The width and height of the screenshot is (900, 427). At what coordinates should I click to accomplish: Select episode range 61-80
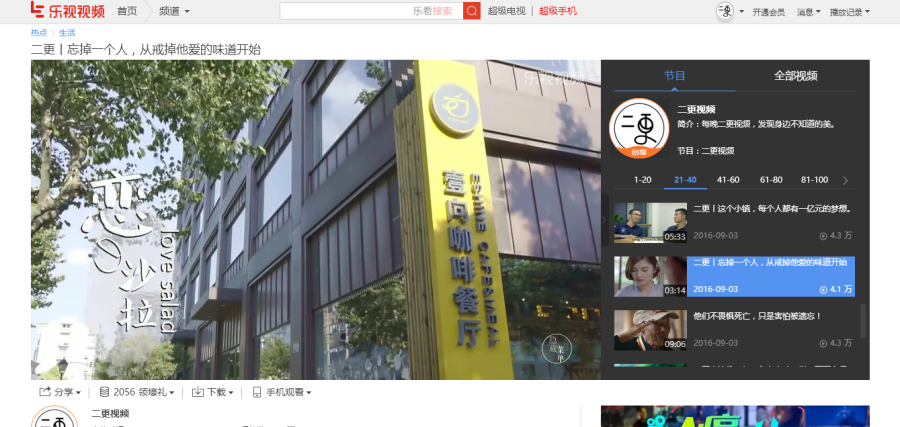coord(771,180)
